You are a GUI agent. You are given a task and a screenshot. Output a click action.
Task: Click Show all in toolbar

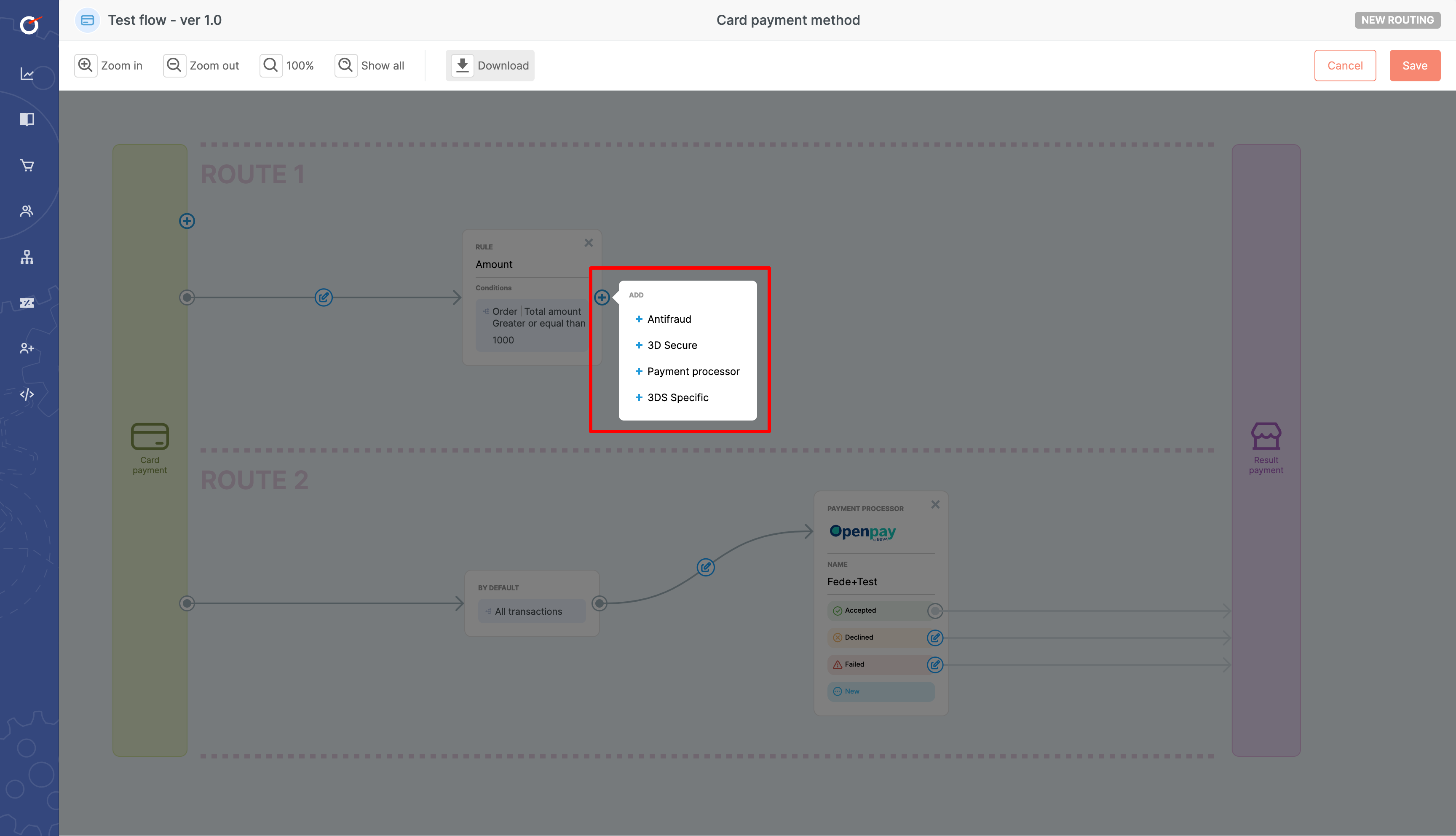tap(369, 65)
